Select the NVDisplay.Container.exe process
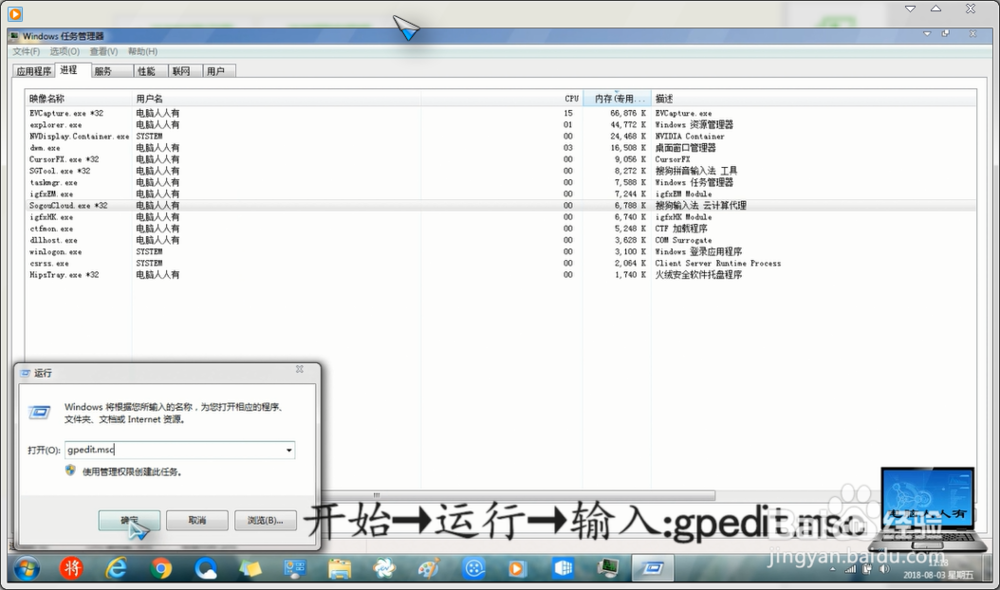Image resolution: width=1000 pixels, height=590 pixels. [x=500, y=136]
